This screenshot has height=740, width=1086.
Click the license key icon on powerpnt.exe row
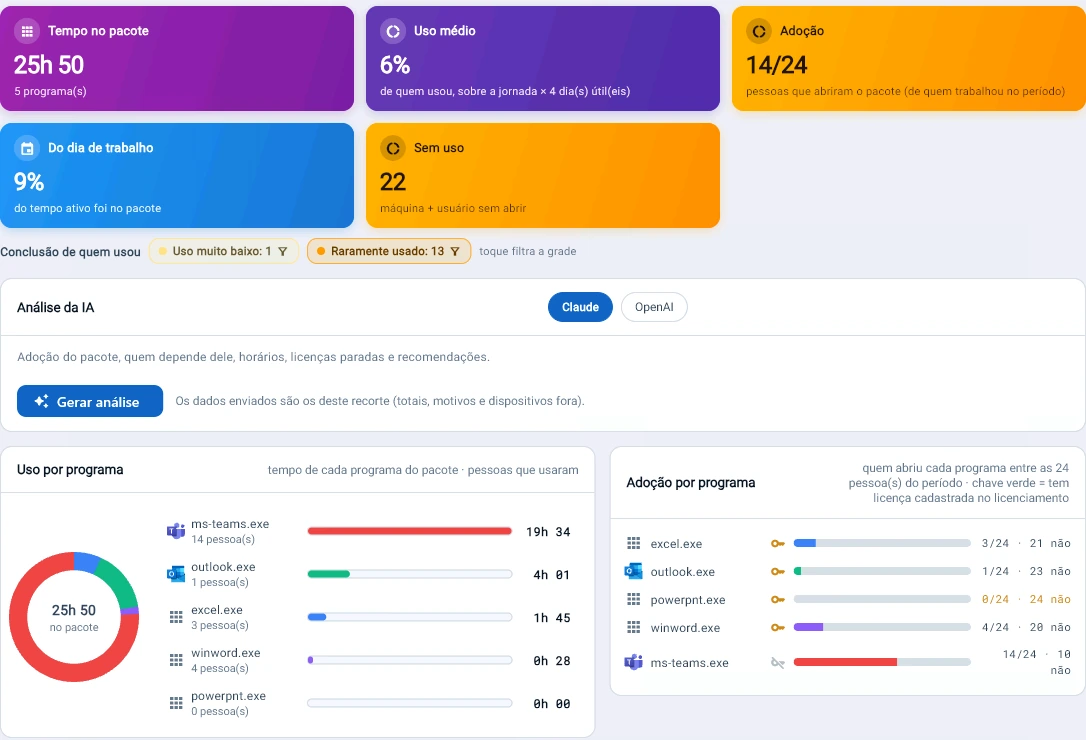coord(778,599)
